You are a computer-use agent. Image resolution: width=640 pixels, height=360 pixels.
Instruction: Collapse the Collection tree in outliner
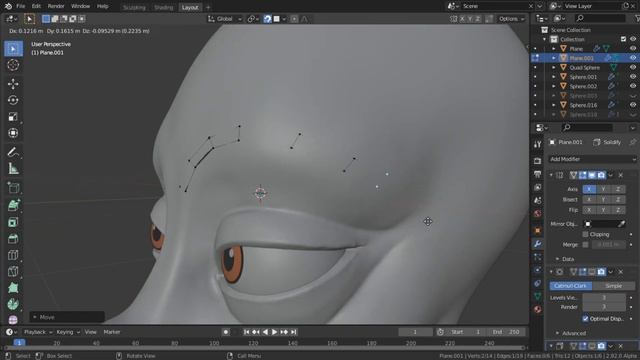pyautogui.click(x=544, y=39)
